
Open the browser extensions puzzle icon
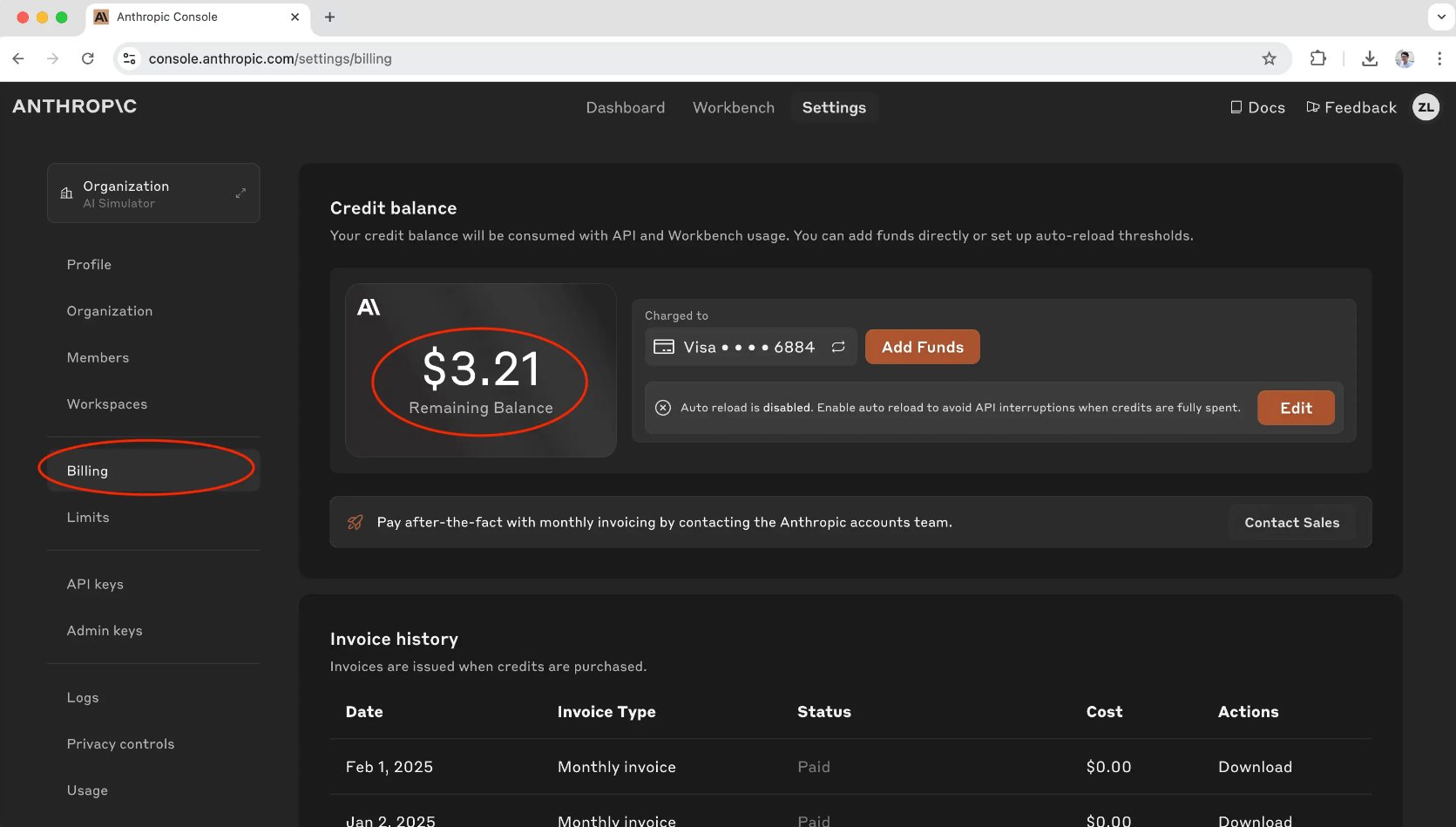1318,58
